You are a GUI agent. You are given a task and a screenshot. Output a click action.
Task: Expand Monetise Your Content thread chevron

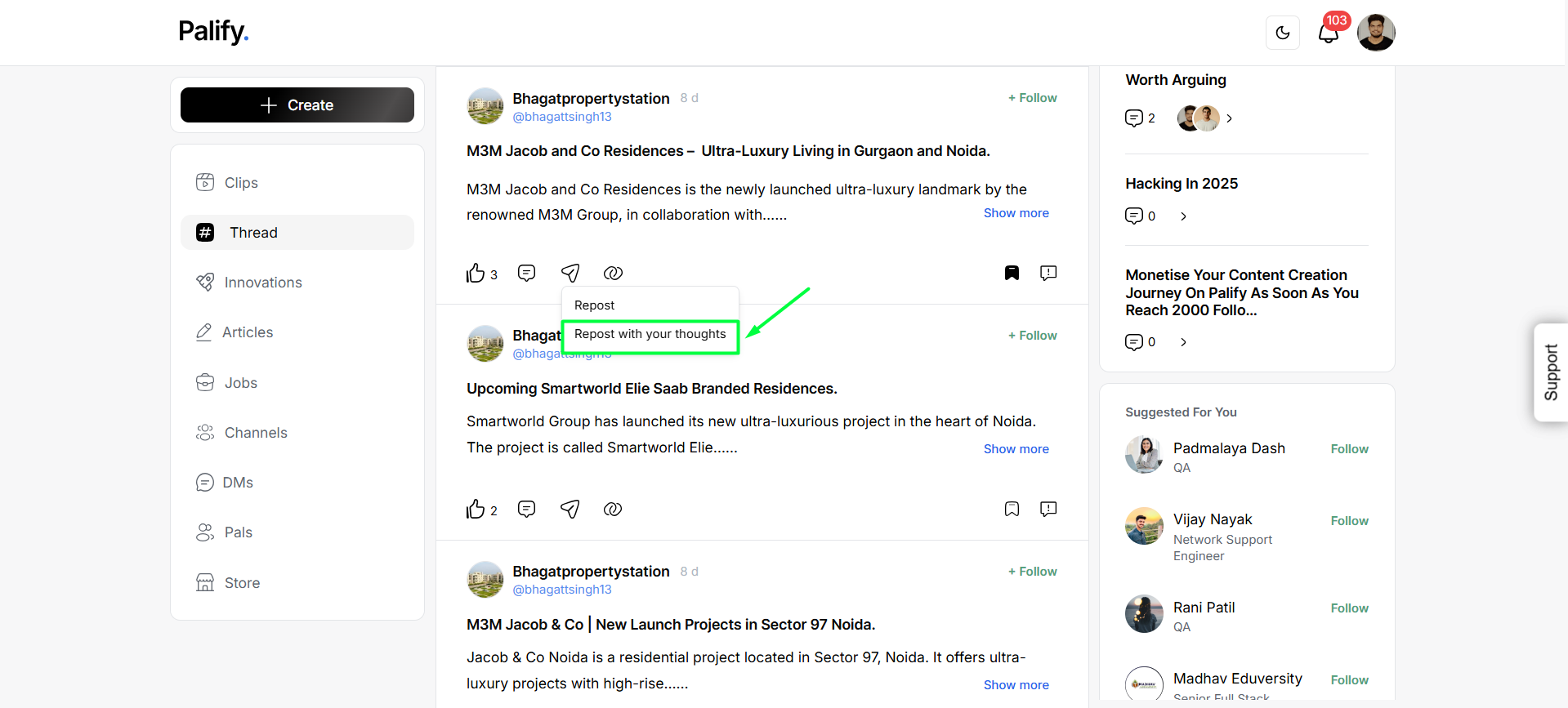pyautogui.click(x=1183, y=342)
